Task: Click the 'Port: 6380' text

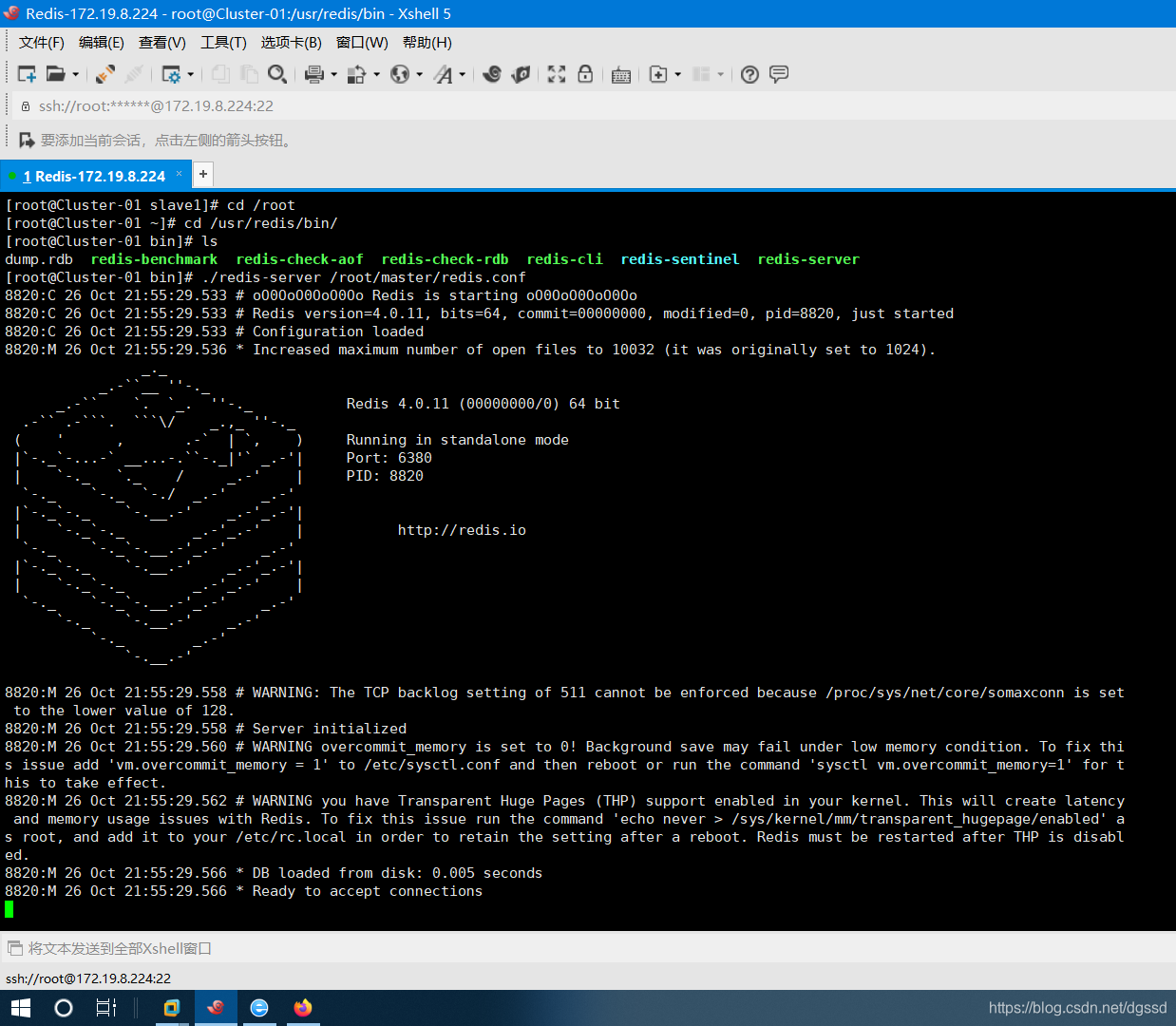Action: pyautogui.click(x=389, y=458)
